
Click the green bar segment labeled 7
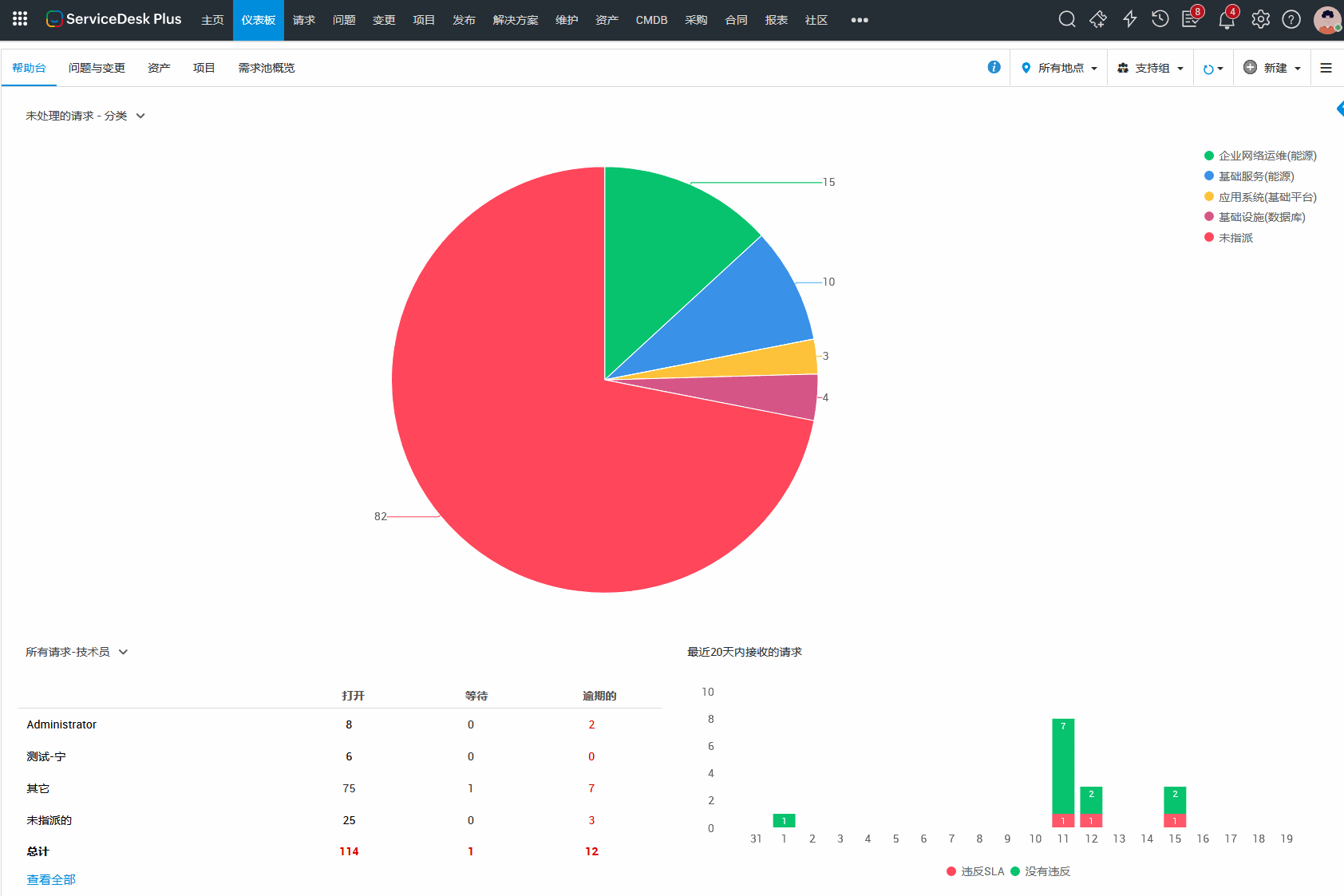1063,766
